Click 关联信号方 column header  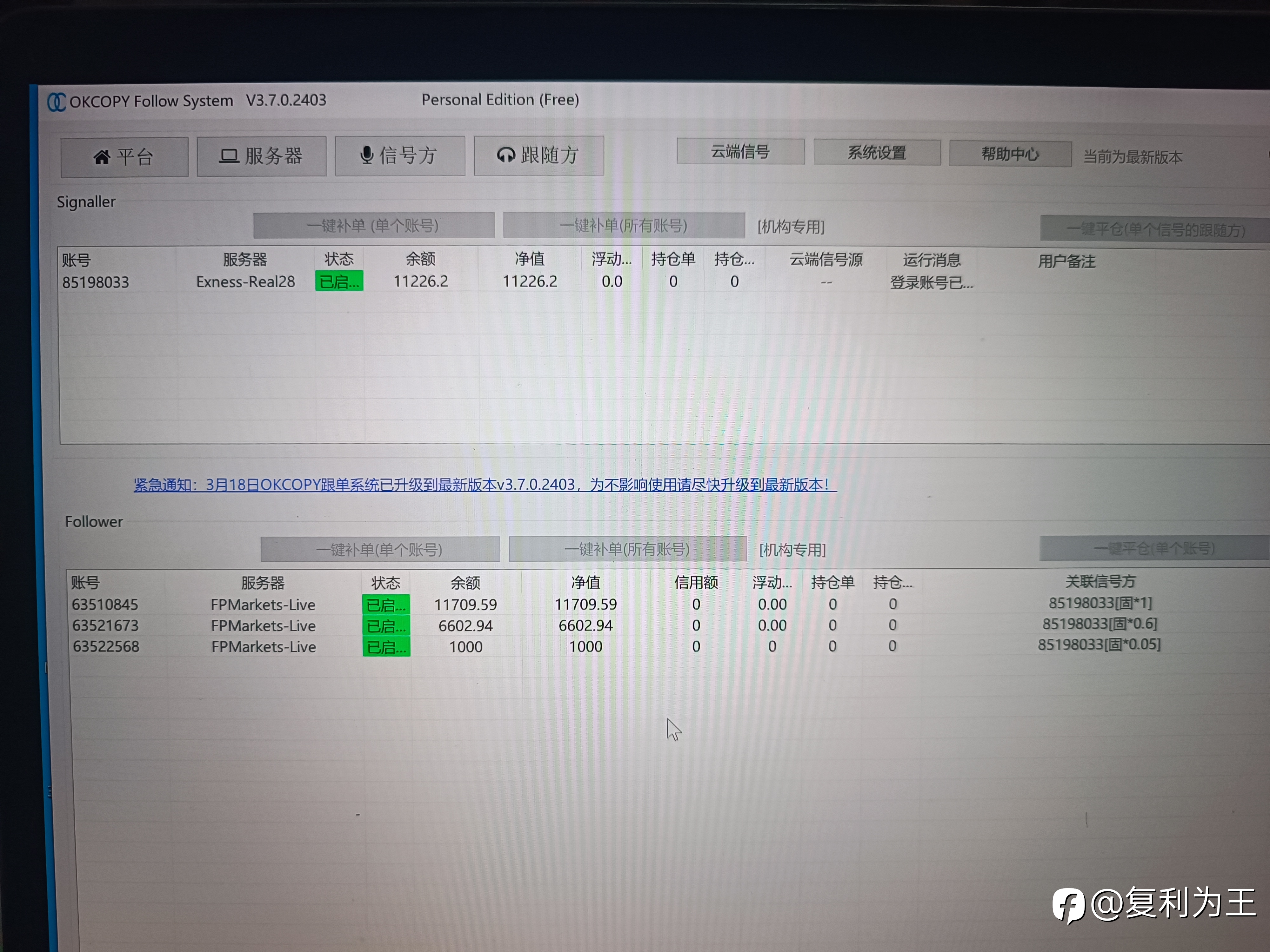pyautogui.click(x=1100, y=581)
